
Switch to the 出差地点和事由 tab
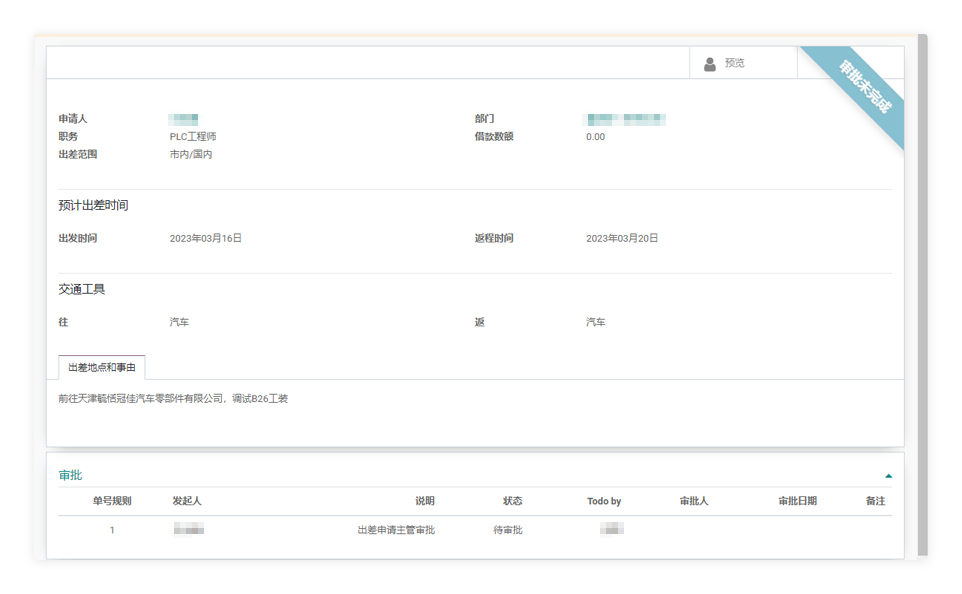click(101, 368)
